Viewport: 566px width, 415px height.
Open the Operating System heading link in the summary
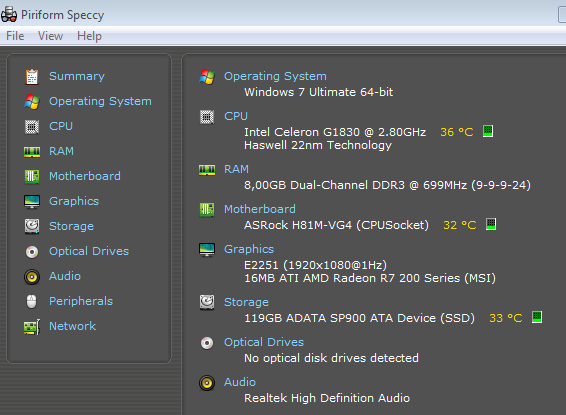pos(275,77)
